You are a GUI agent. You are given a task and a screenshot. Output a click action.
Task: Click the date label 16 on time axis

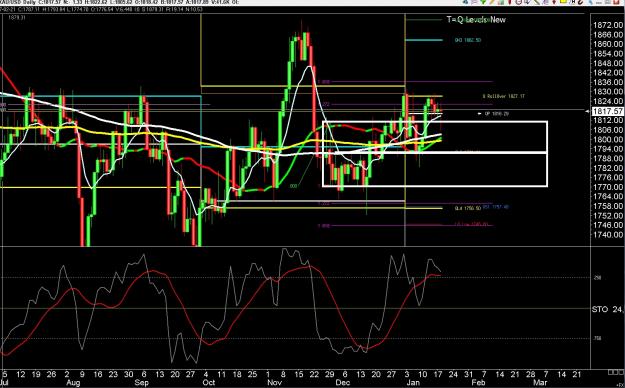coord(98,375)
